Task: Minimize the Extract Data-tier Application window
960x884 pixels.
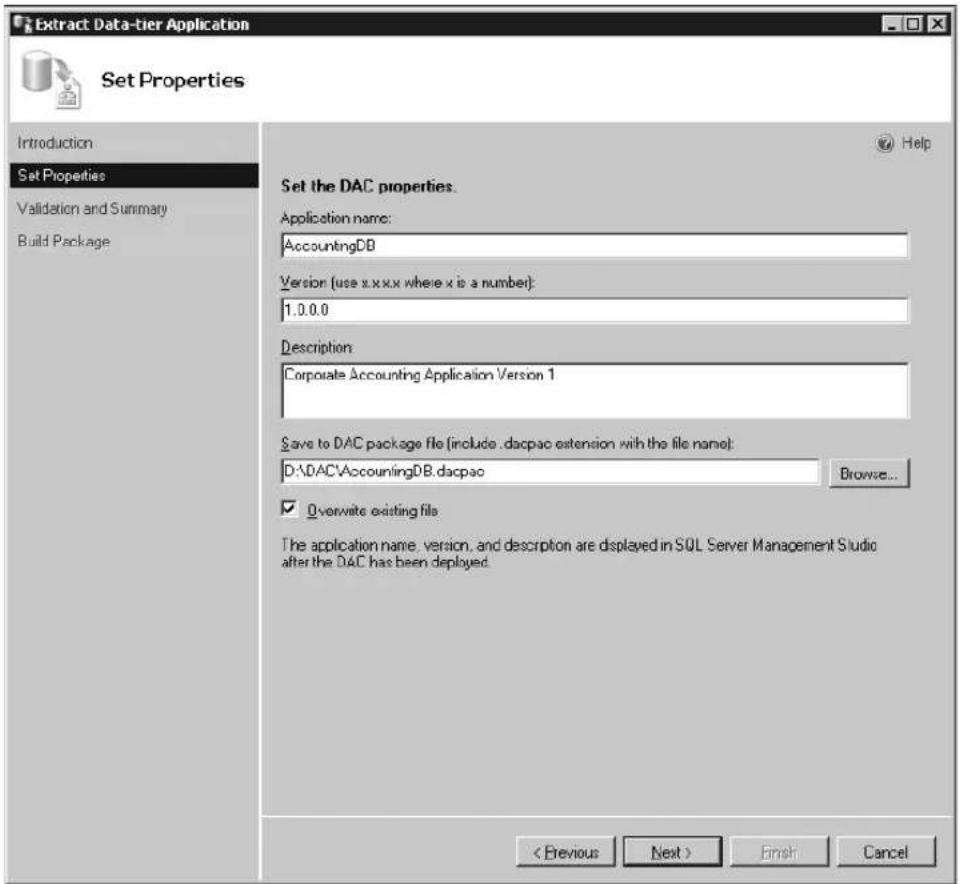Action: 891,24
